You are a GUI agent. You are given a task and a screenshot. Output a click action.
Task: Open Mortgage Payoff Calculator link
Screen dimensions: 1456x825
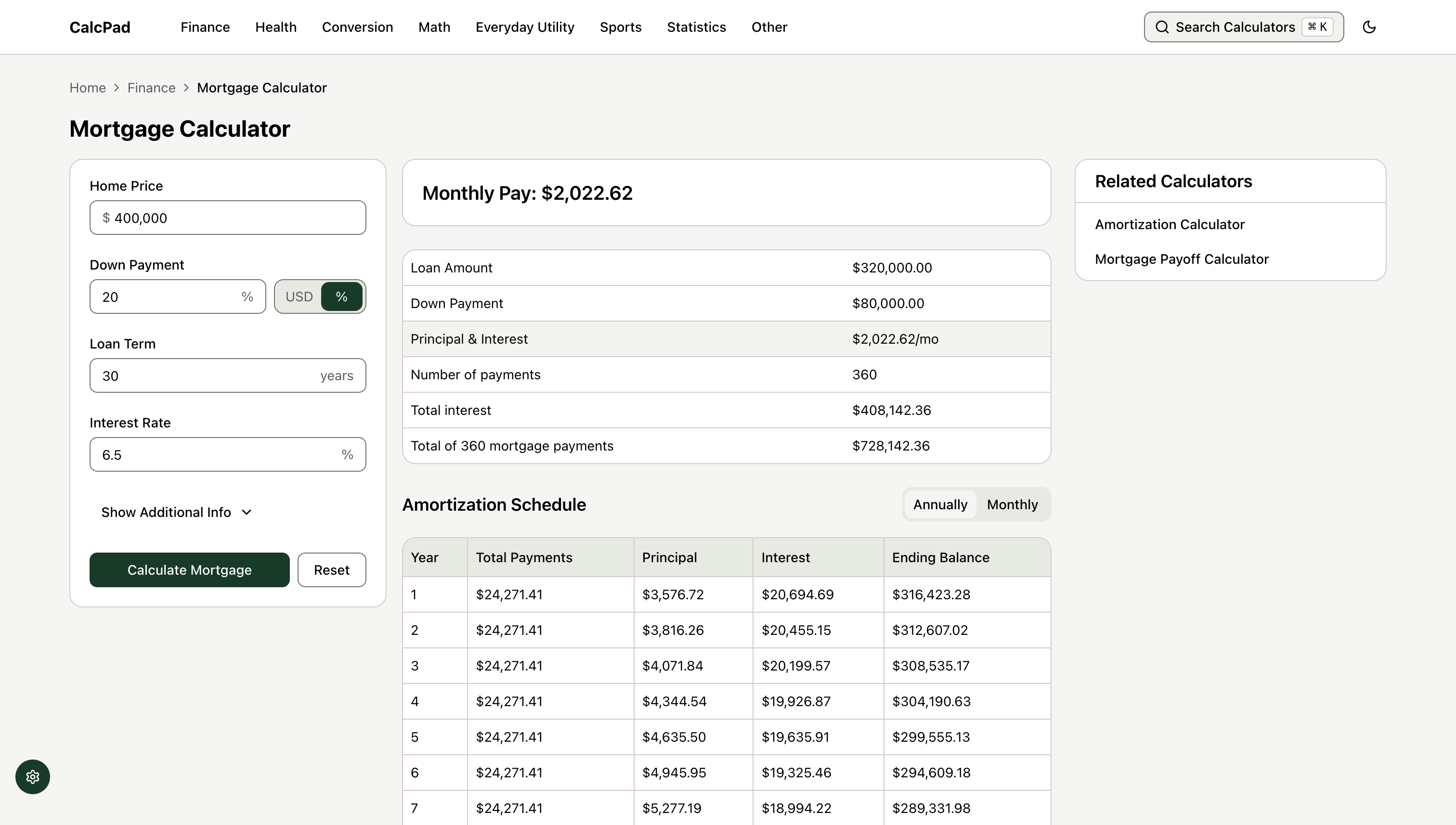point(1181,259)
